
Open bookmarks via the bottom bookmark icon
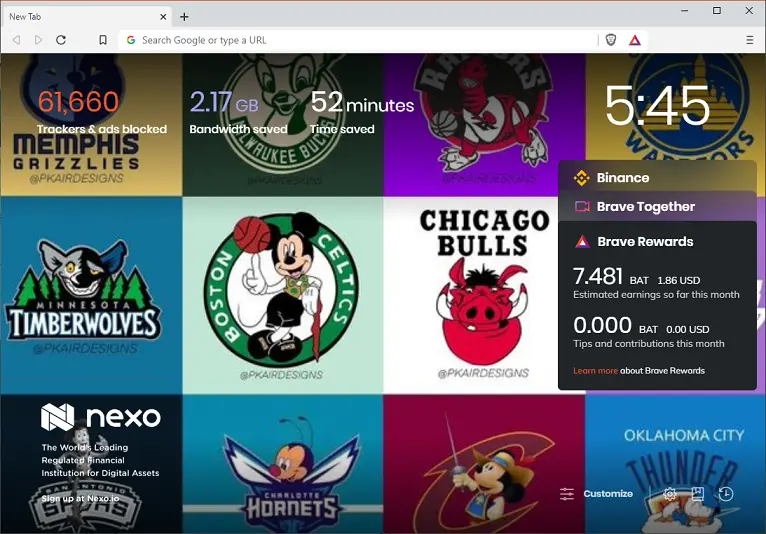(698, 494)
